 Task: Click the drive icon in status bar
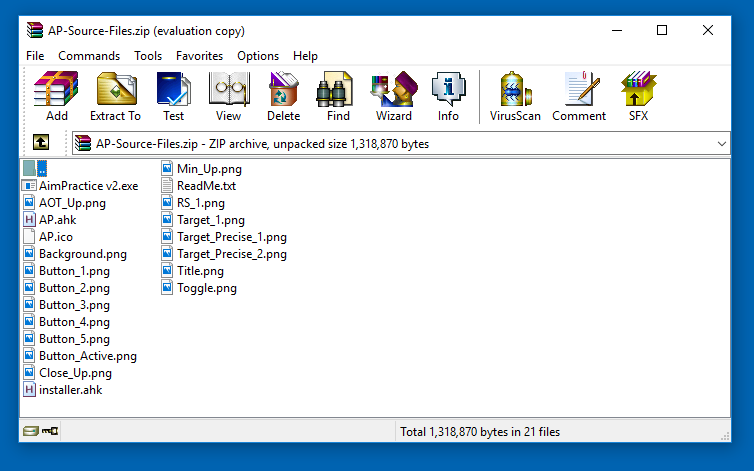point(30,432)
